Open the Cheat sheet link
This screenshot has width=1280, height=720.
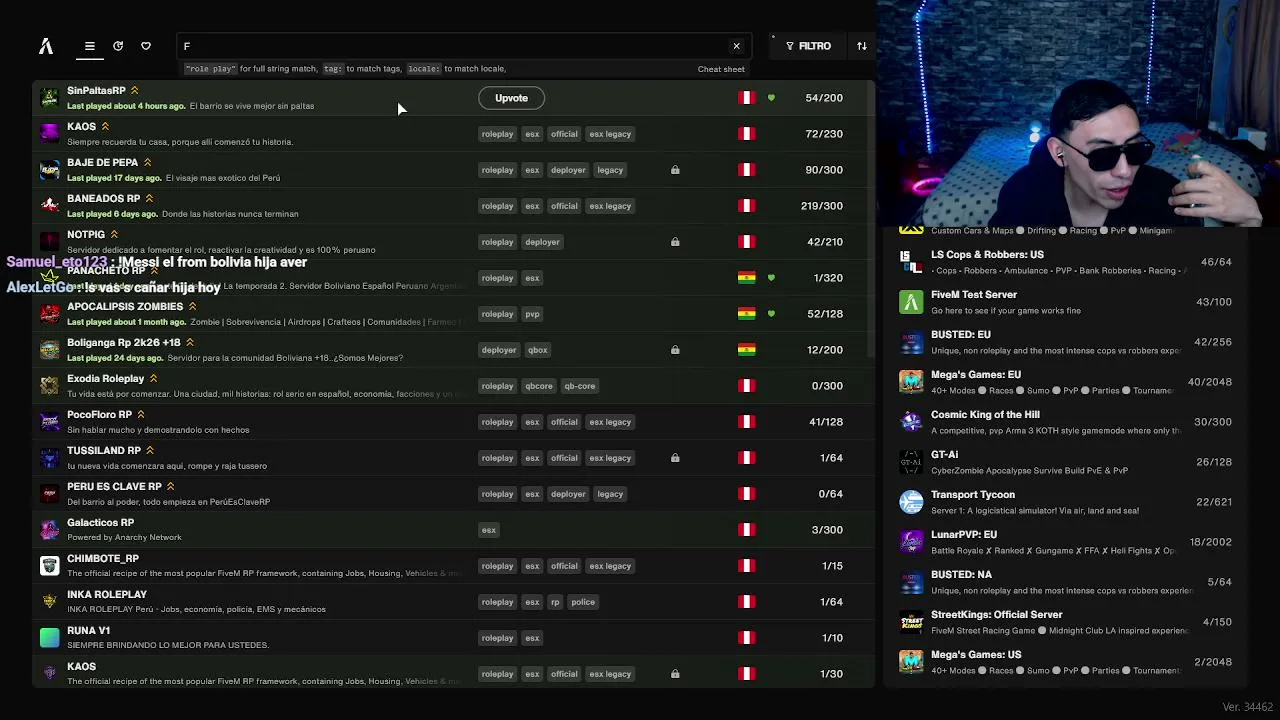pyautogui.click(x=721, y=69)
